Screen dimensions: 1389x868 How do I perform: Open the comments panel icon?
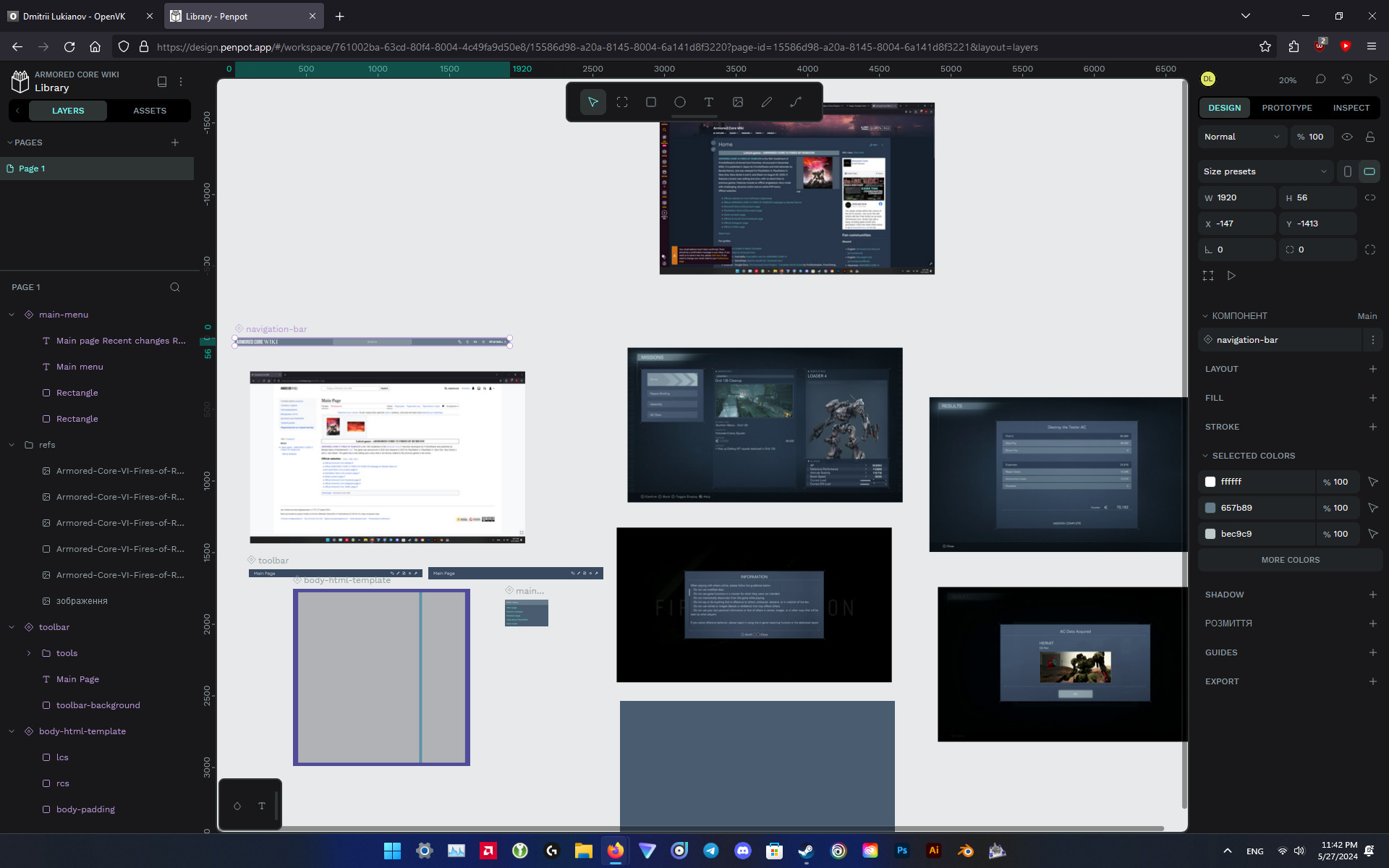pos(1320,79)
